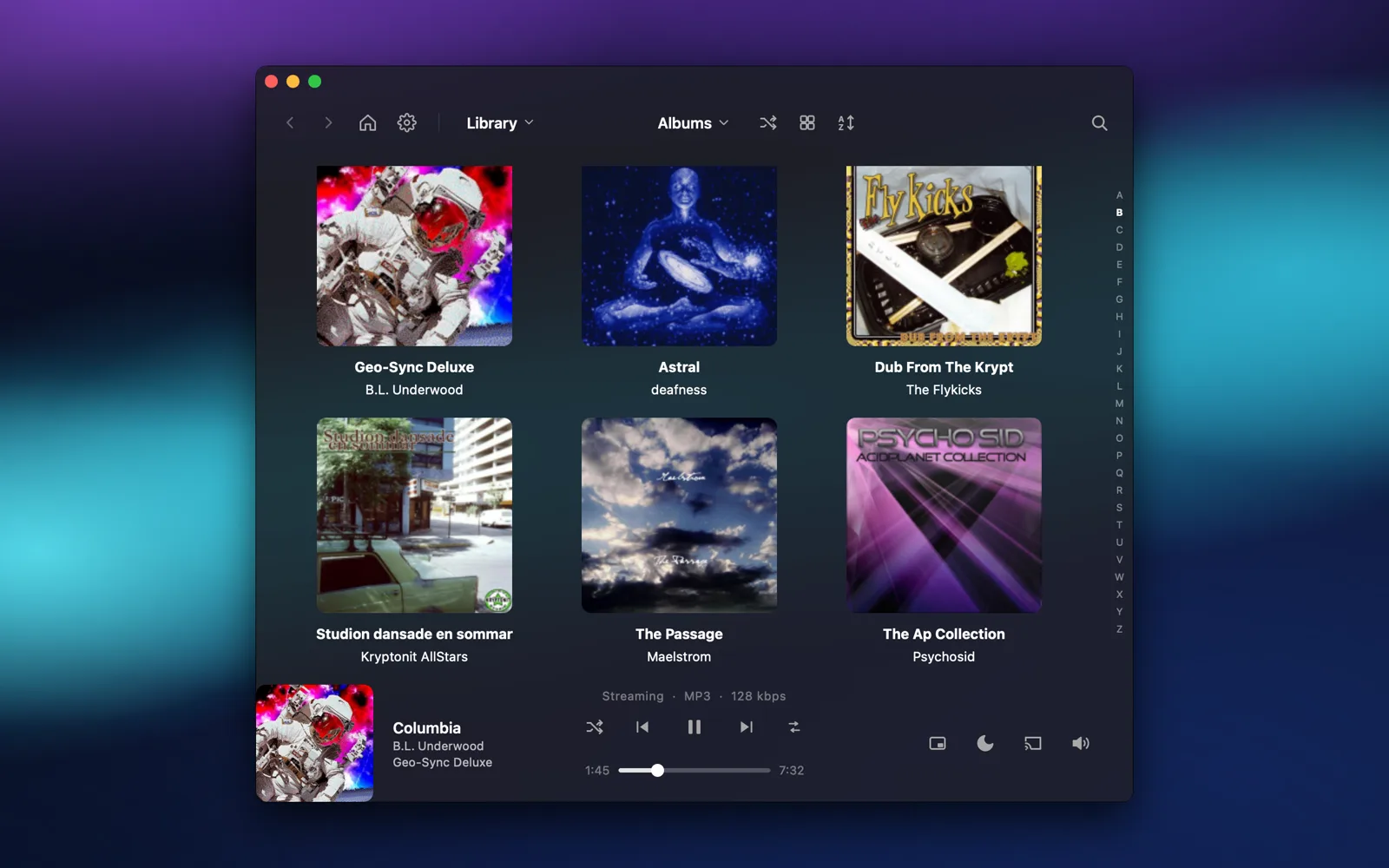Viewport: 1389px width, 868px height.
Task: Skip to the previous track
Action: coord(642,727)
